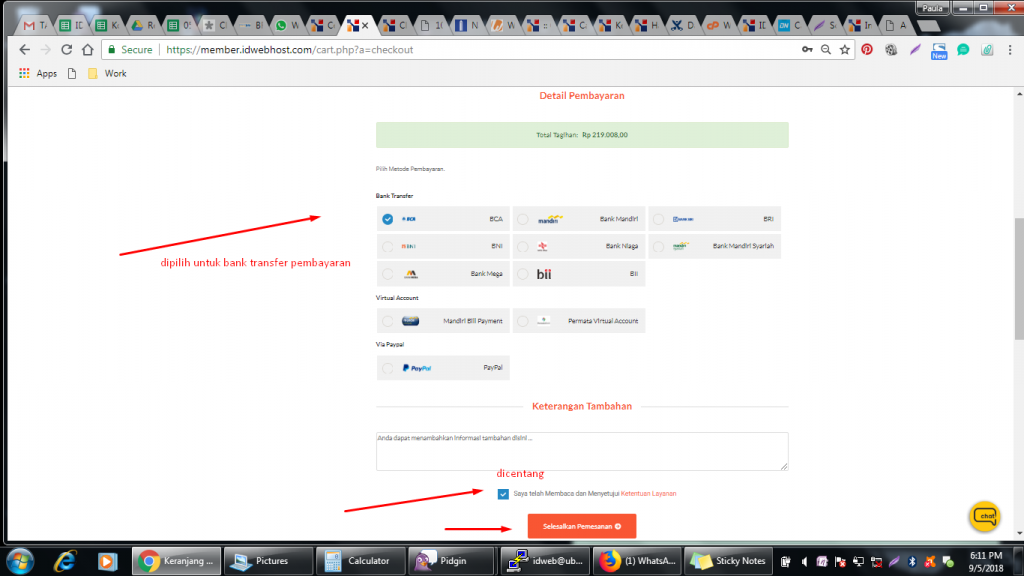Click the address bar URL field
Viewport: 1024px width, 576px height.
tap(477, 50)
